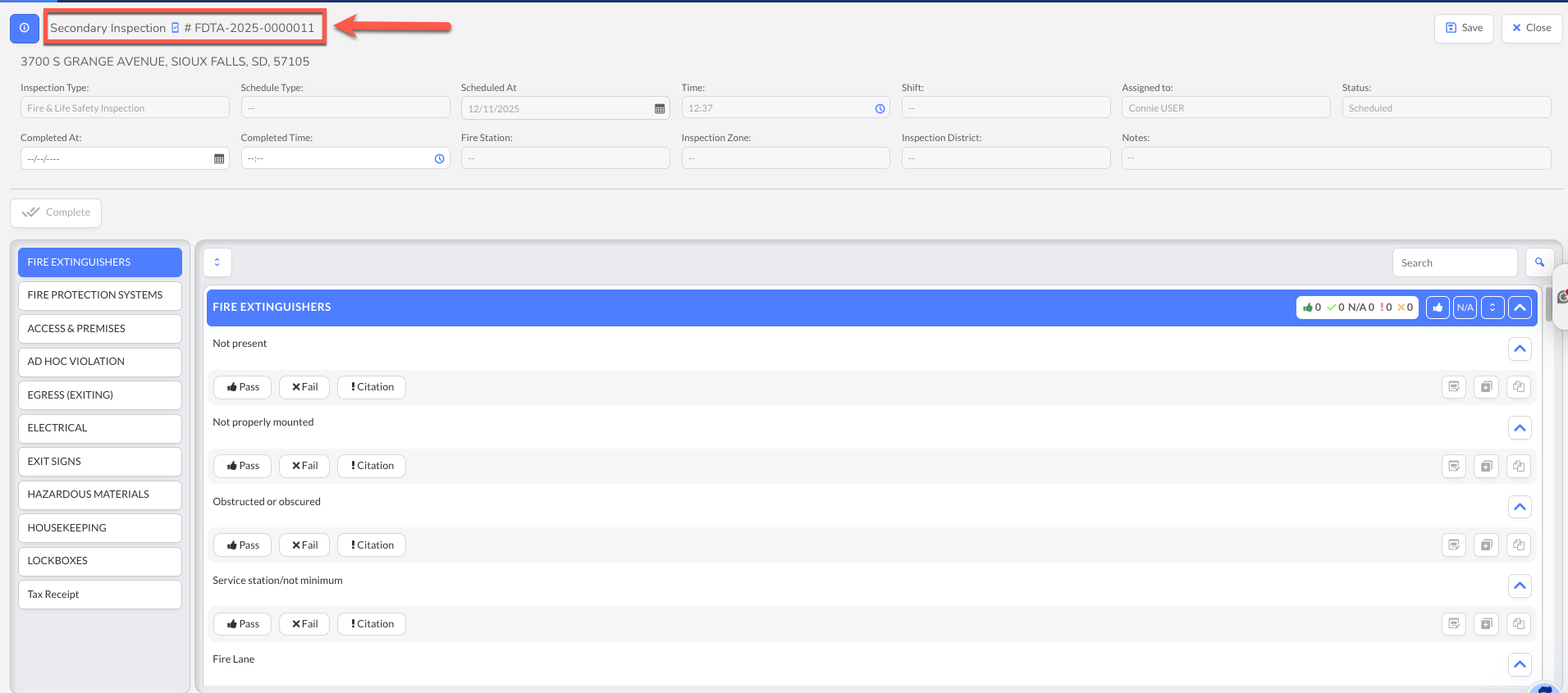This screenshot has height=693, width=1568.
Task: Click the info icon beside Secondary Inspection
Action: click(x=24, y=28)
